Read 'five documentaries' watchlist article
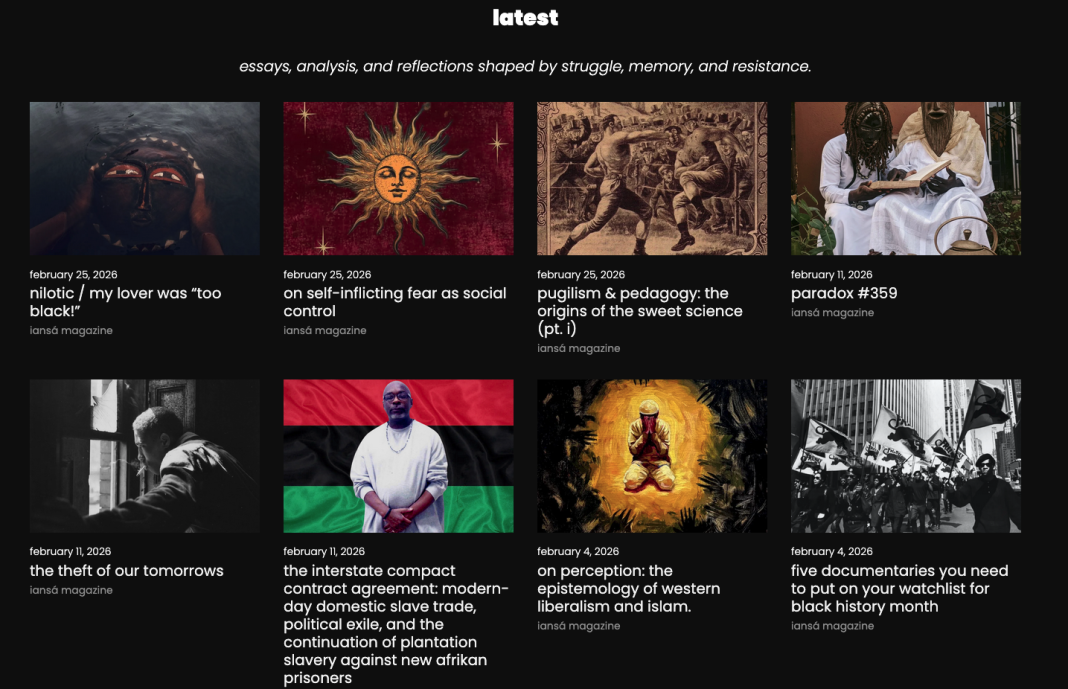The width and height of the screenshot is (1068, 689). [x=899, y=588]
